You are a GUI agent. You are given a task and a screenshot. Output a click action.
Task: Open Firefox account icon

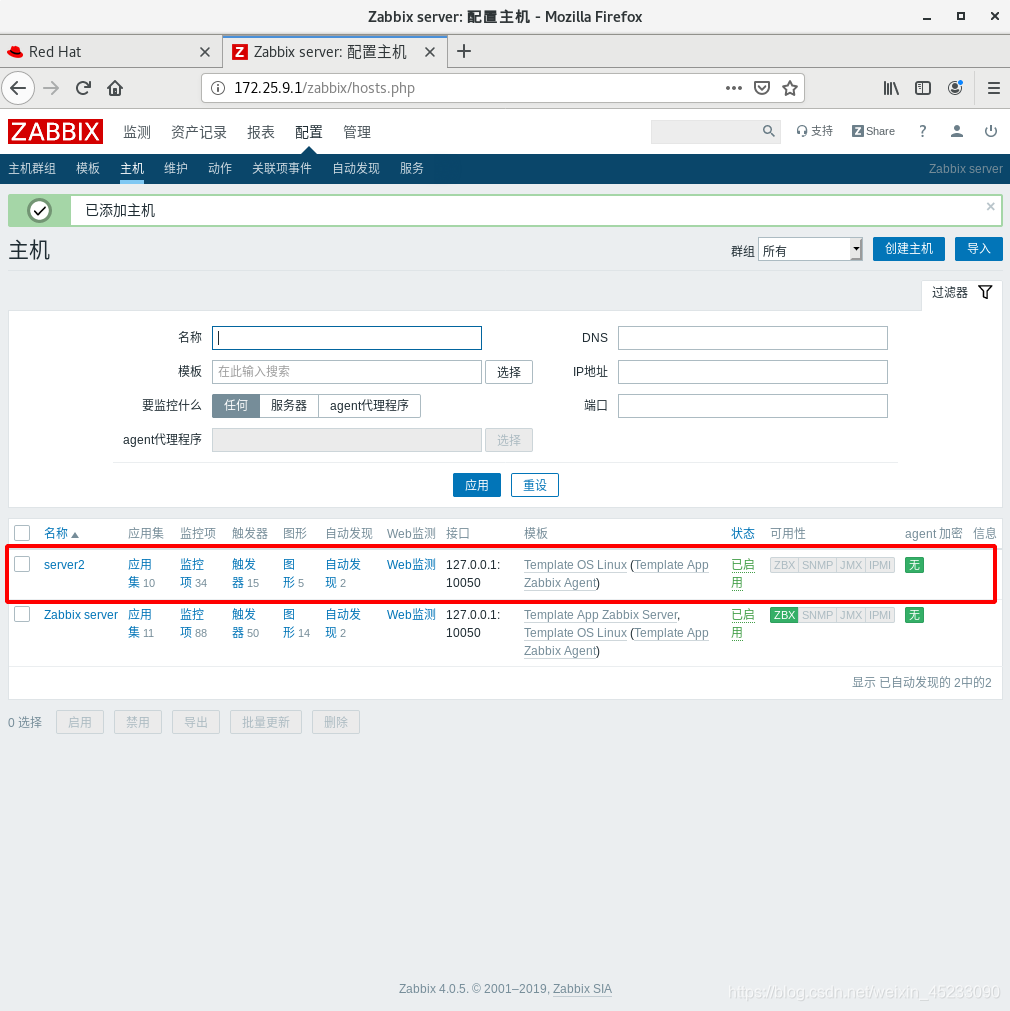[955, 88]
